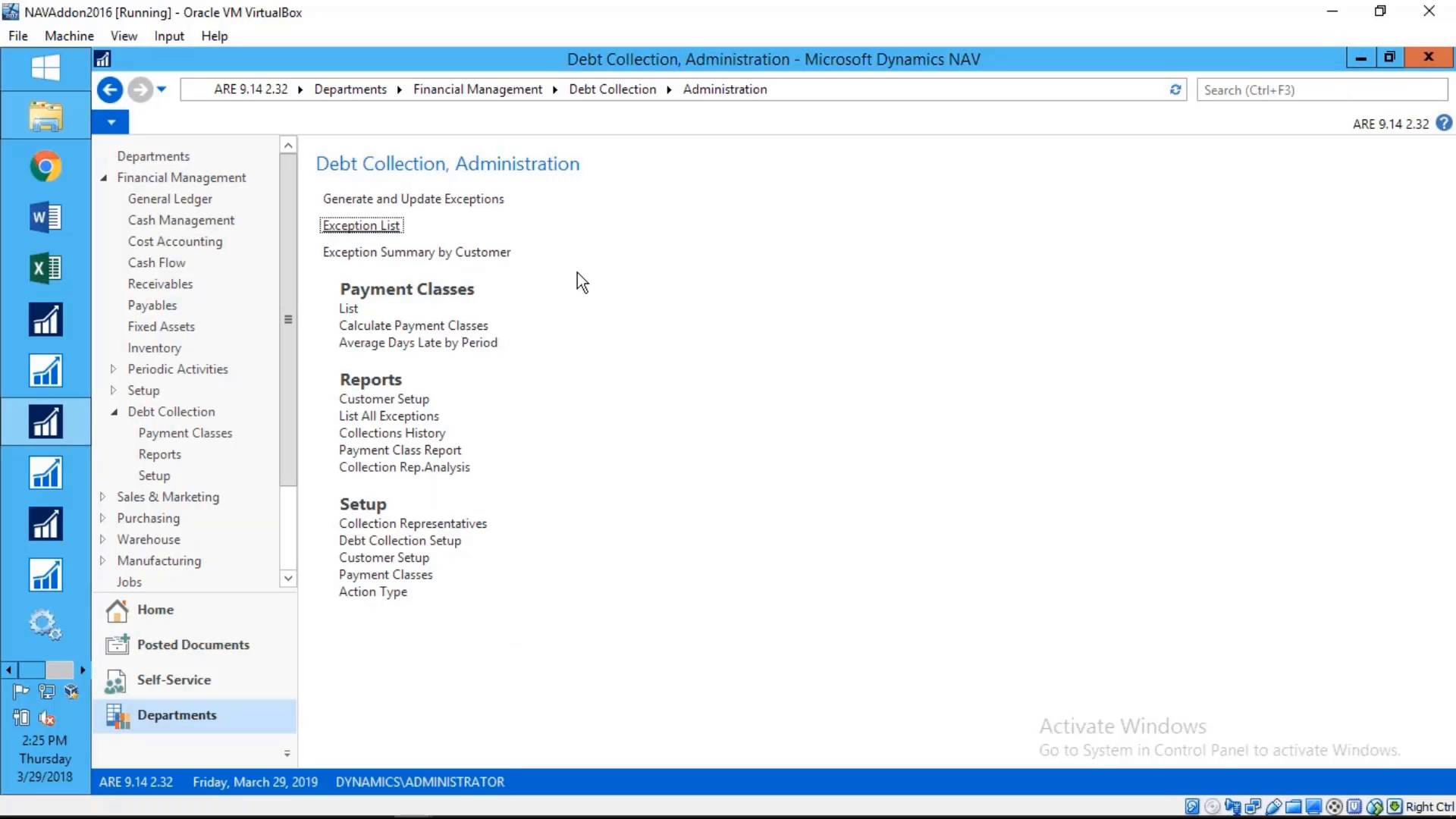
Task: Open Google Chrome from the taskbar
Action: click(x=45, y=166)
